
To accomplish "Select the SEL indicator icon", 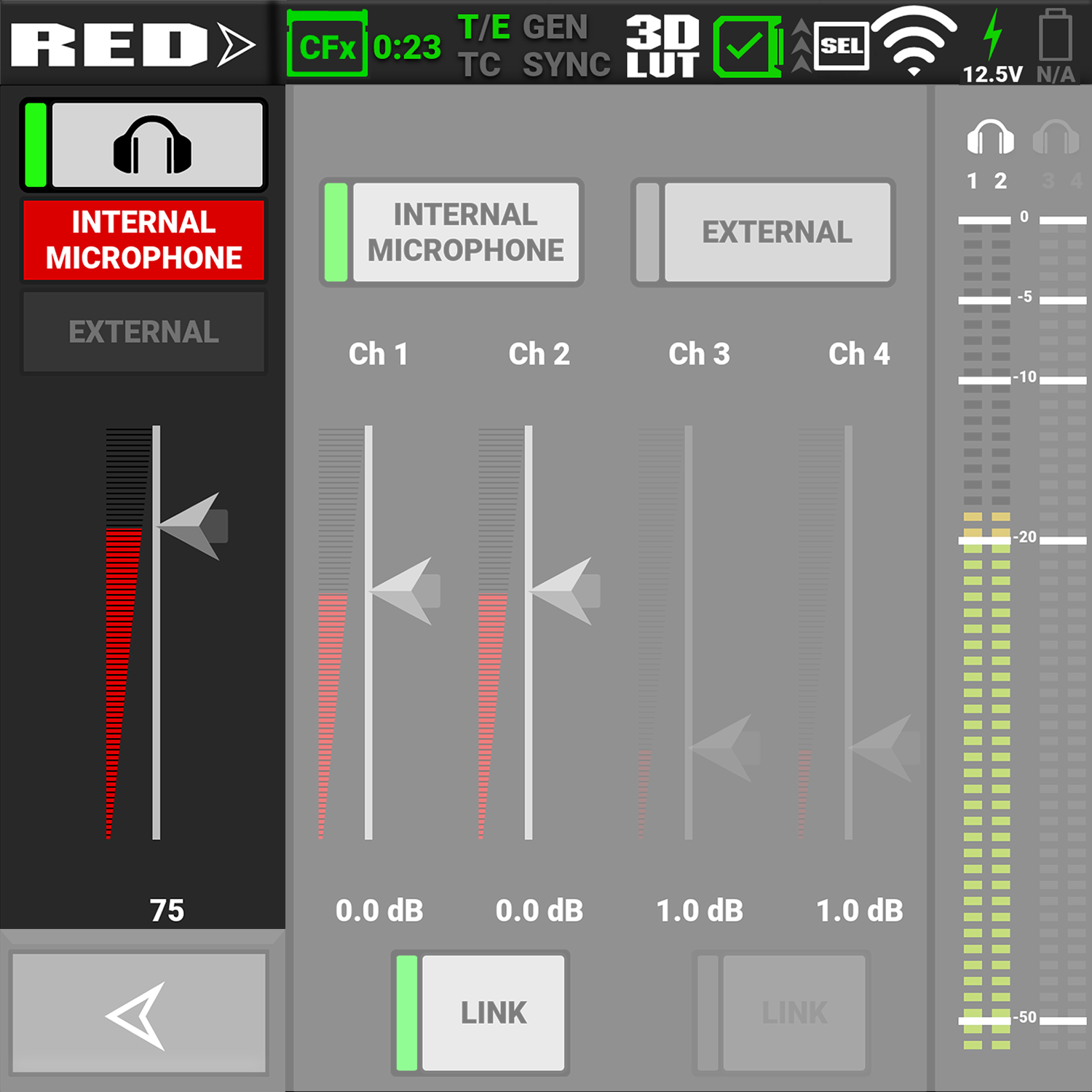I will pos(841,47).
